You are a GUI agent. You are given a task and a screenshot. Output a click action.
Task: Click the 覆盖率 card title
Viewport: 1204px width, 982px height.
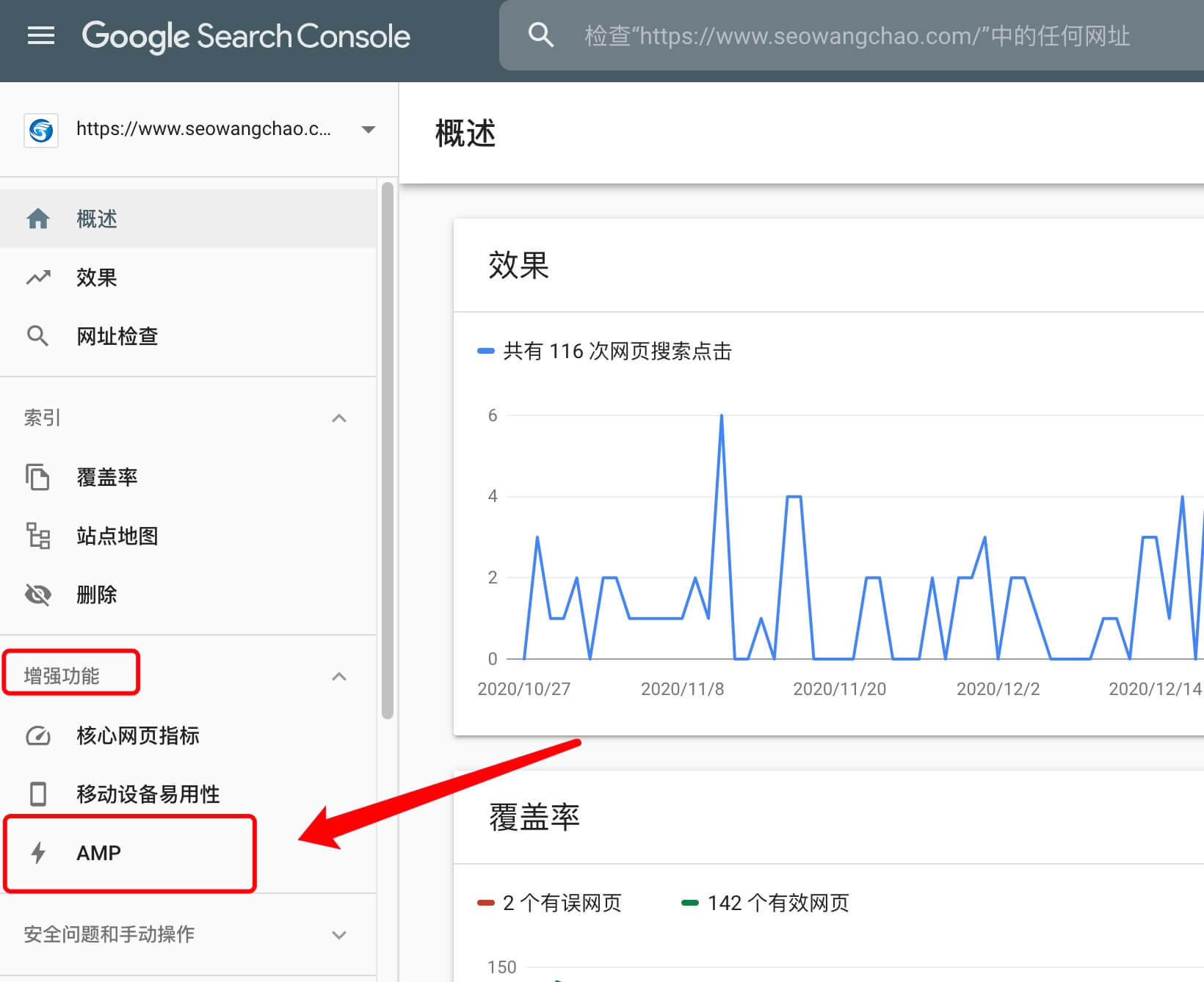coord(534,817)
